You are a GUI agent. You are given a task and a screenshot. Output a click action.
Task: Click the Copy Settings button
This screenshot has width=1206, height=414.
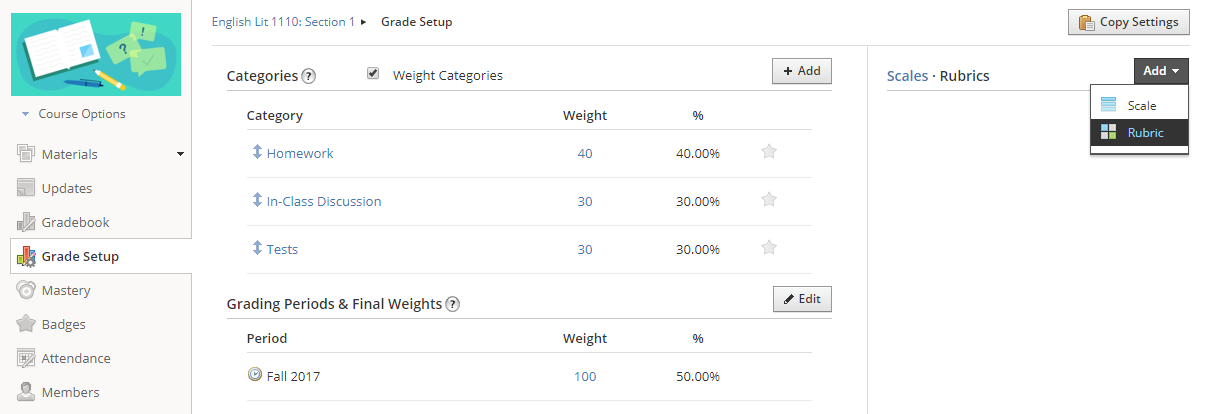(1129, 22)
